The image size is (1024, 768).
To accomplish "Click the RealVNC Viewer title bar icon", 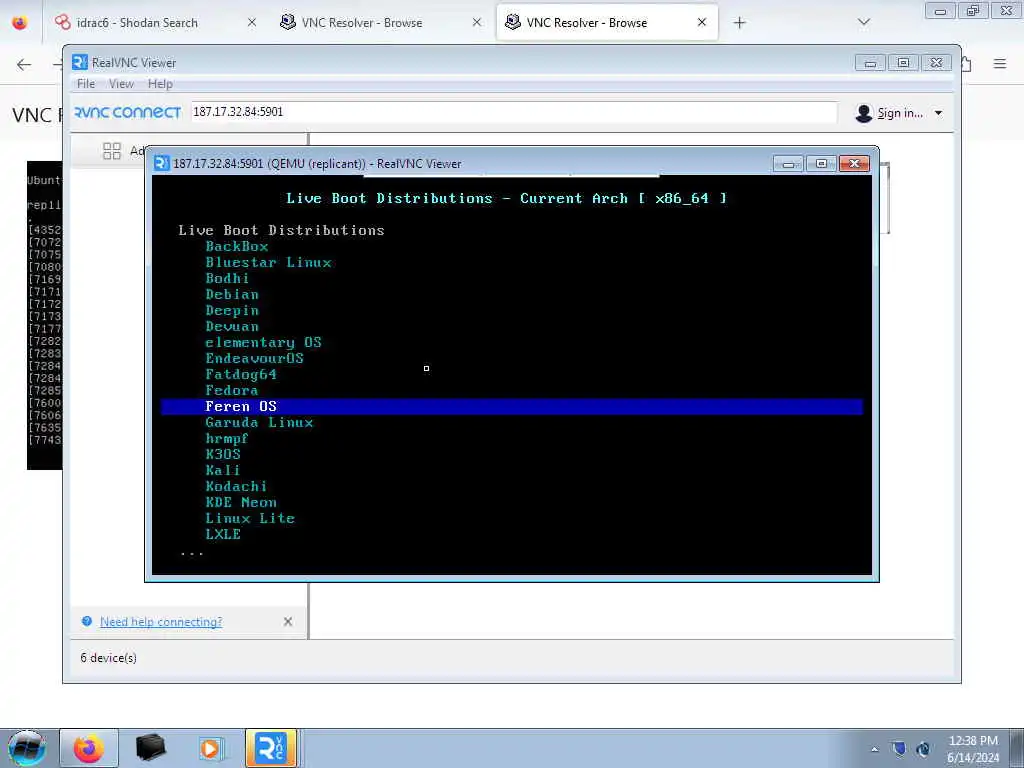I will coord(80,62).
